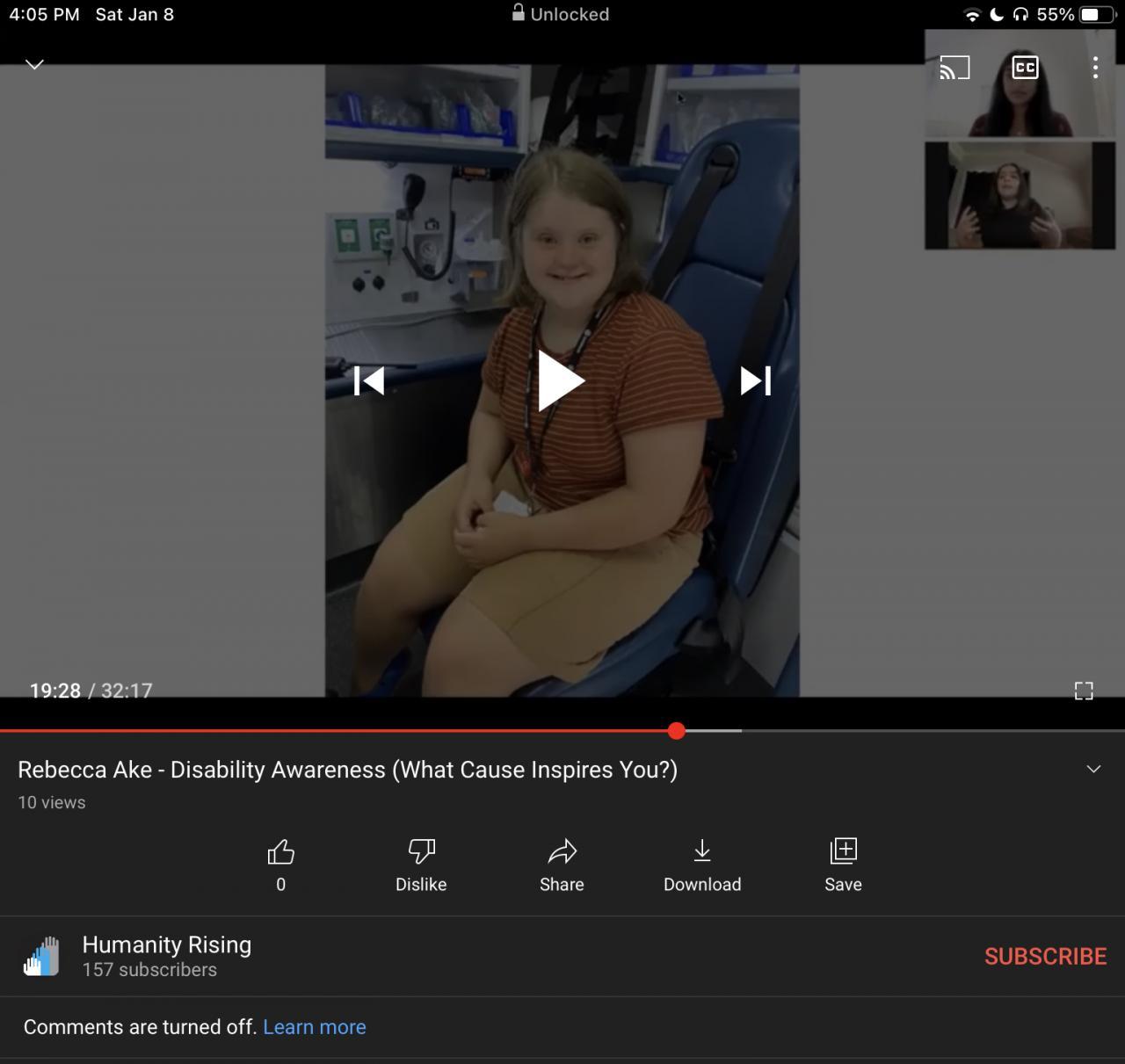
Task: Share the video
Action: (562, 865)
